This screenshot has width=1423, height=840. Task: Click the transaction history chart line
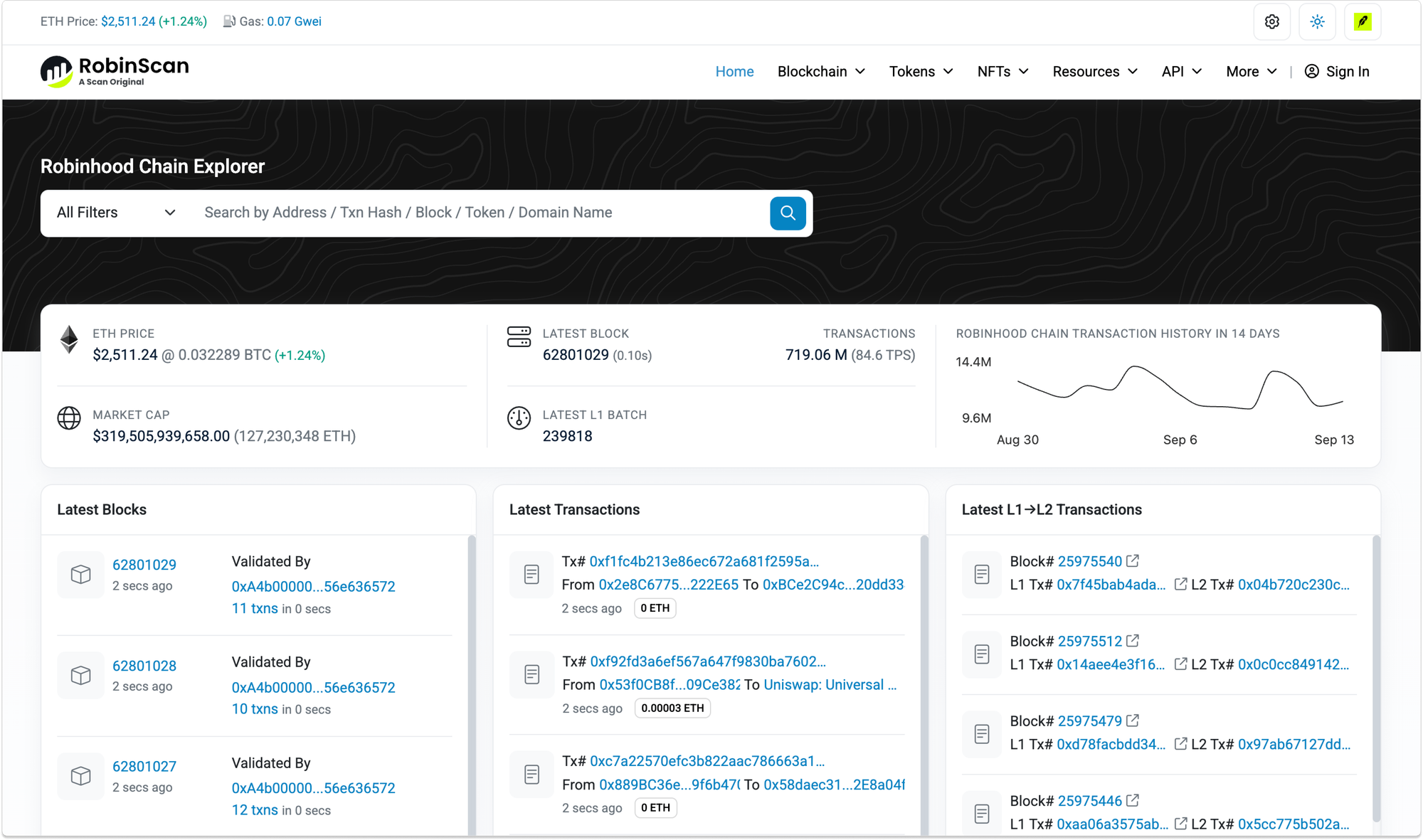coord(1180,388)
